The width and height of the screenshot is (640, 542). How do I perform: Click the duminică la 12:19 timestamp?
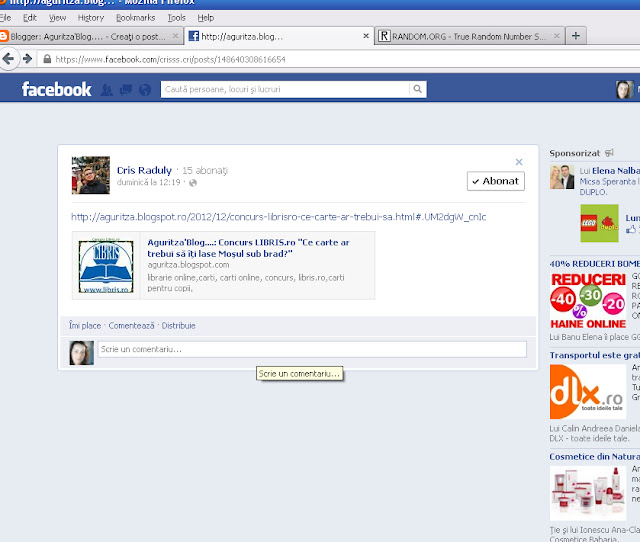tap(149, 182)
